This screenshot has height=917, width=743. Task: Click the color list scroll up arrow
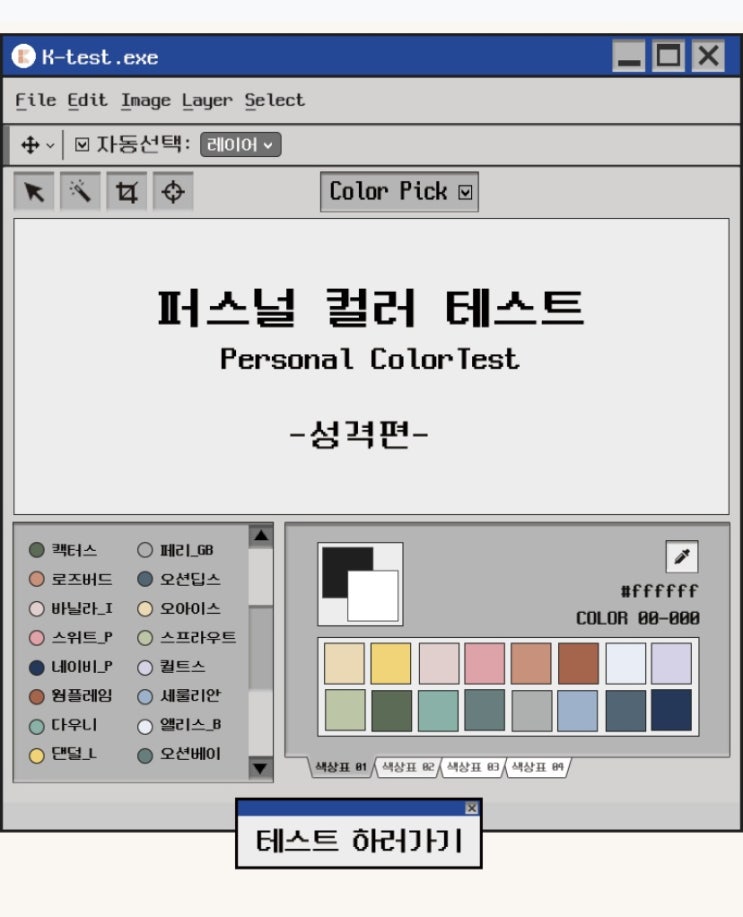(261, 535)
